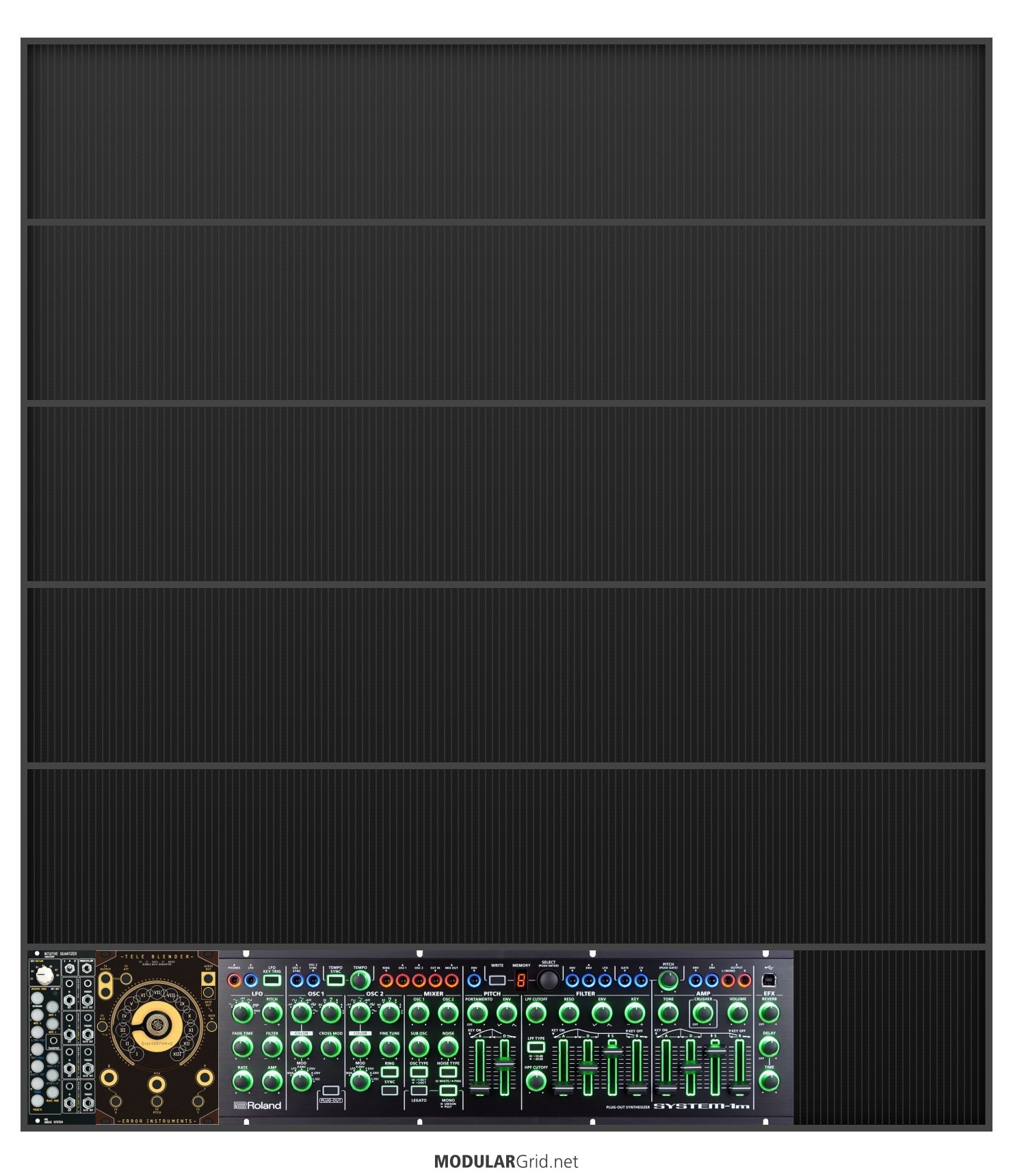1013x1176 pixels.
Task: Click the OSC TYPE button in Mixer
Action: pos(419,1073)
